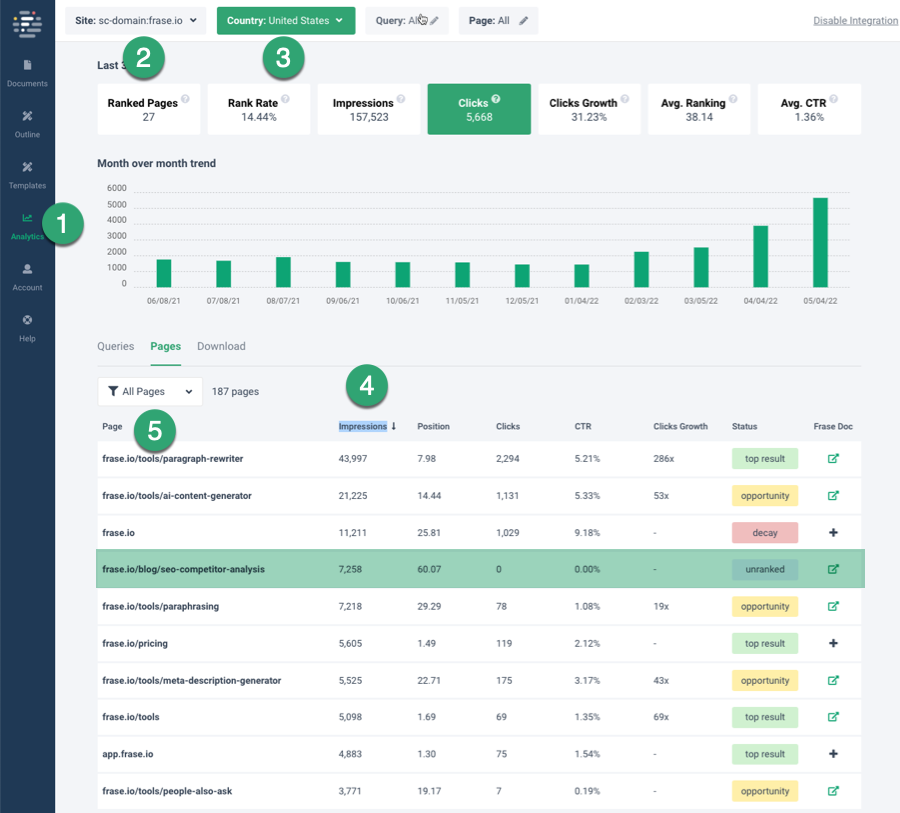Open the Country: United States dropdown

tap(286, 21)
